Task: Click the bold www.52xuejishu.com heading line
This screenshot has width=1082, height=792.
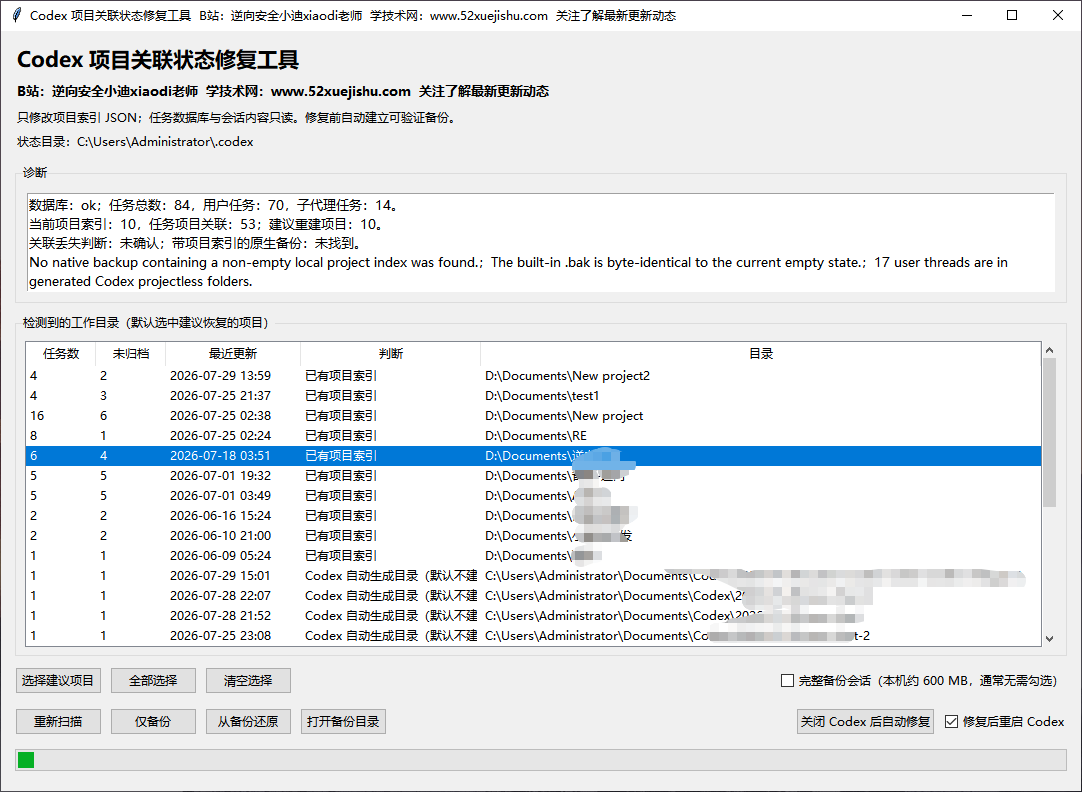Action: point(283,92)
